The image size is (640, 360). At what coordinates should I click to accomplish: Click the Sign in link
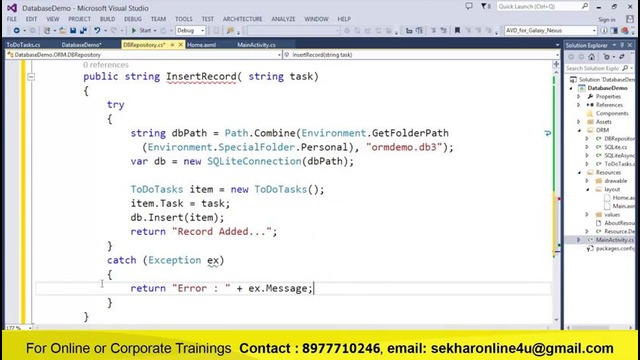[x=607, y=20]
